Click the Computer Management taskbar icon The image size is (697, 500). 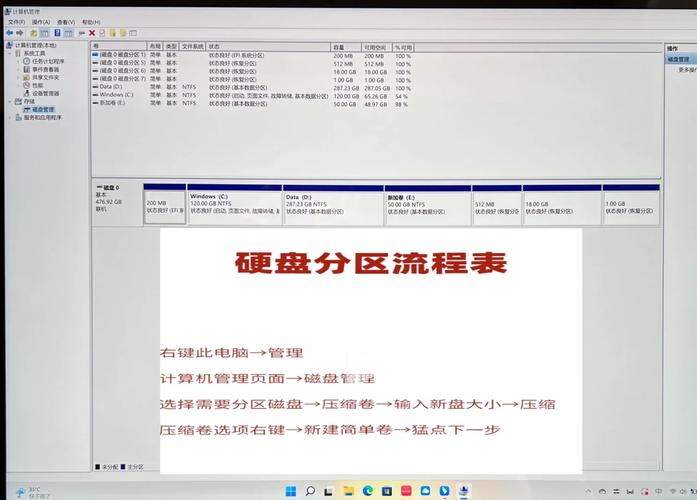click(464, 491)
